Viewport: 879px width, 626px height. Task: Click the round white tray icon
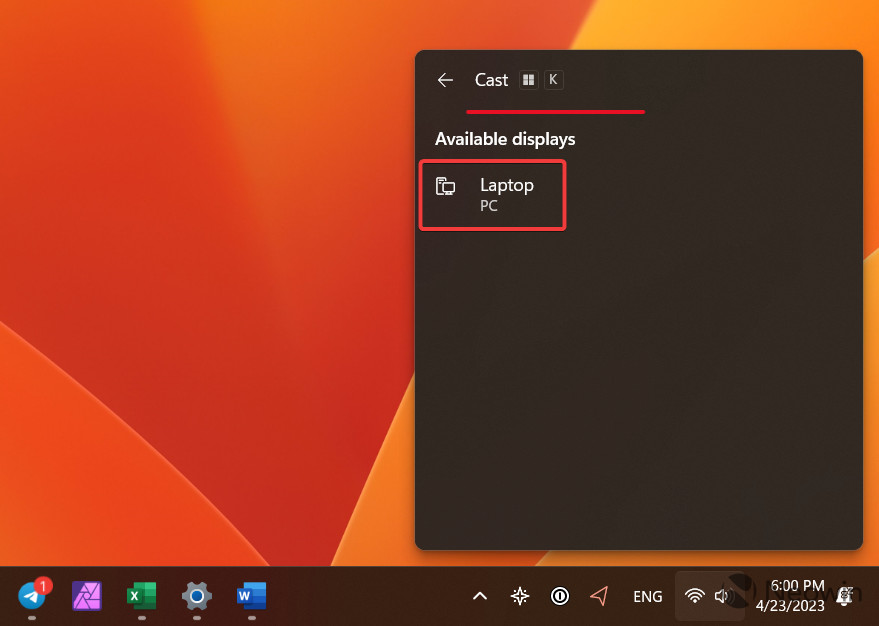pos(560,597)
